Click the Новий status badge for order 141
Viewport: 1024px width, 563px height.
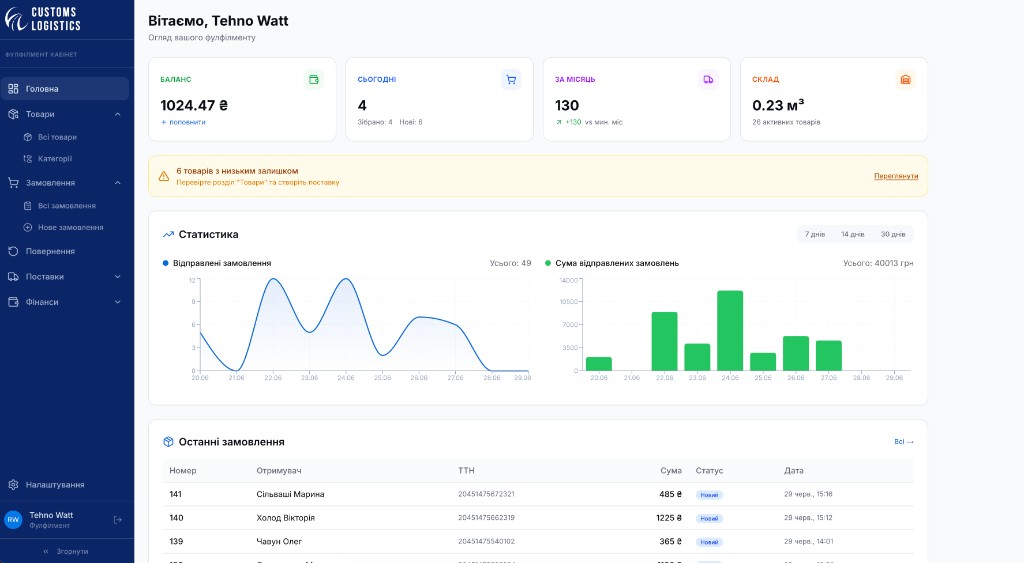pos(709,495)
